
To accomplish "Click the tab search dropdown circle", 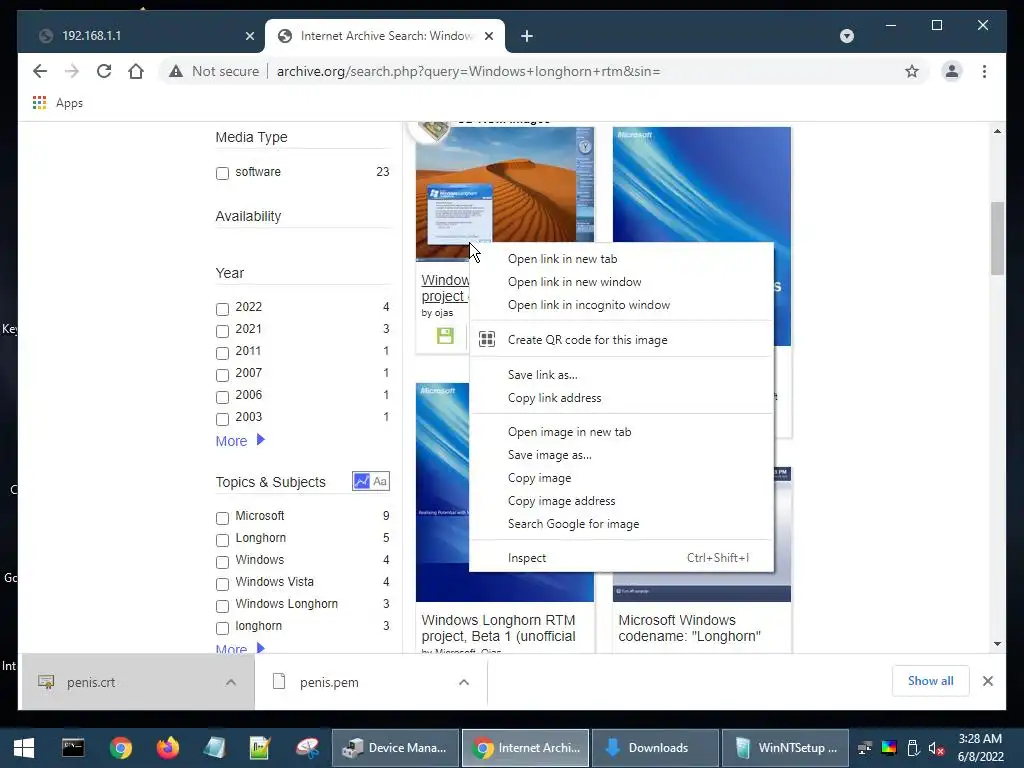I will click(x=846, y=36).
